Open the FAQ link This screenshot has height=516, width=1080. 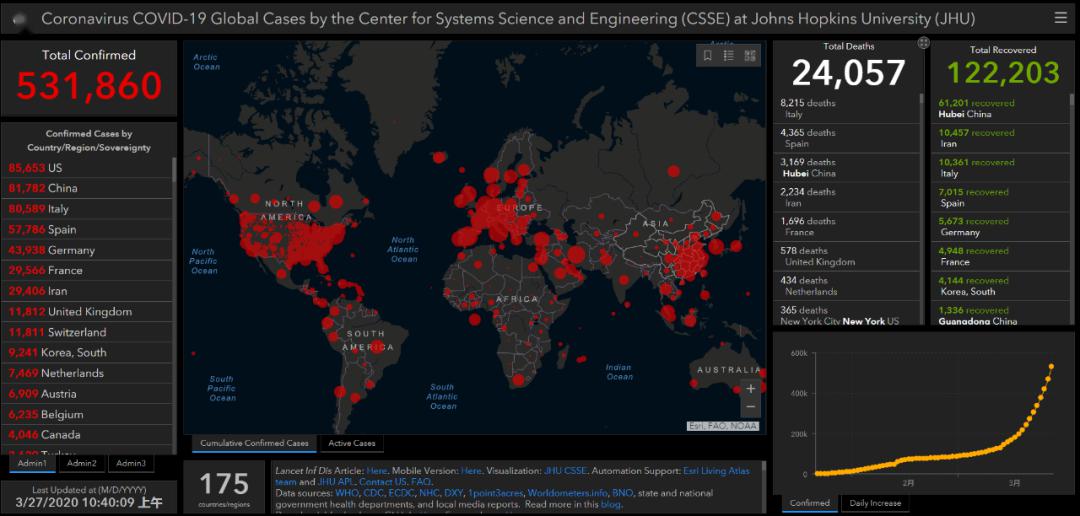click(x=422, y=482)
